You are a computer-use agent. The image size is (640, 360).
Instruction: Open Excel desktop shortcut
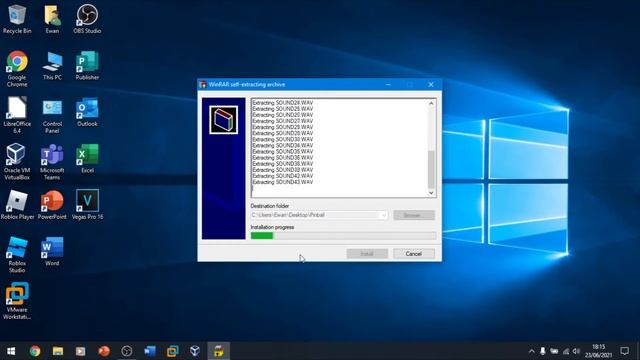[x=87, y=158]
